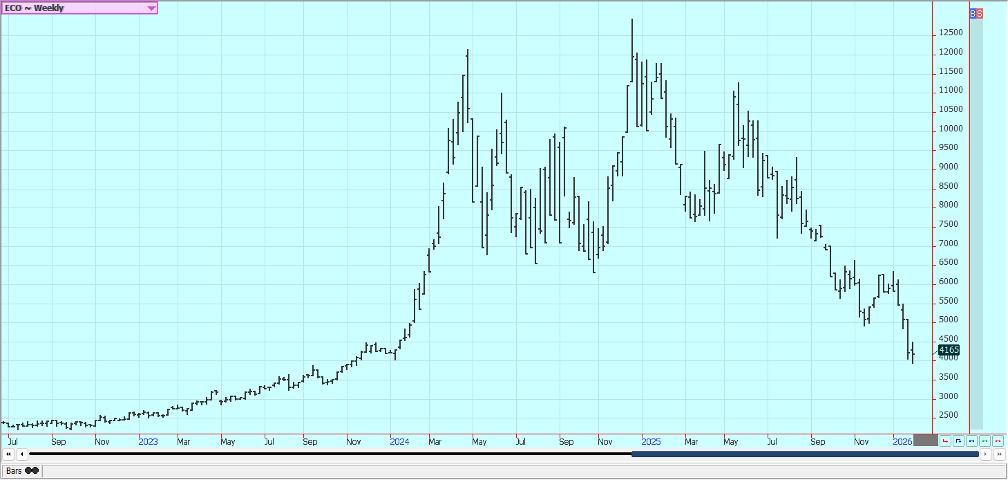Click the green dash icon in bottom toolbar
This screenshot has height=480, width=1008.
click(x=984, y=440)
